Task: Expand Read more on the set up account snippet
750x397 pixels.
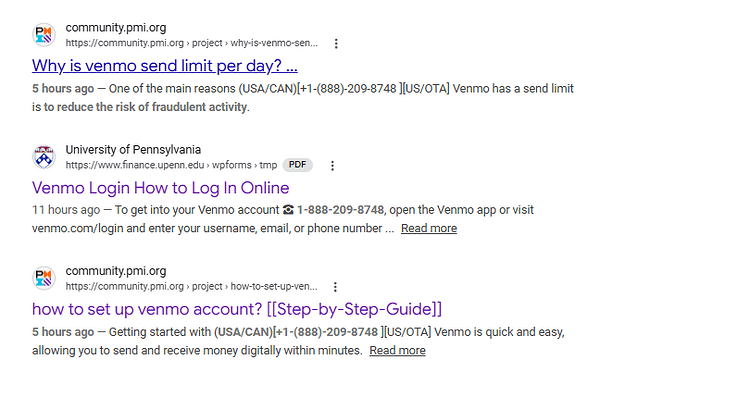Action: [x=397, y=351]
